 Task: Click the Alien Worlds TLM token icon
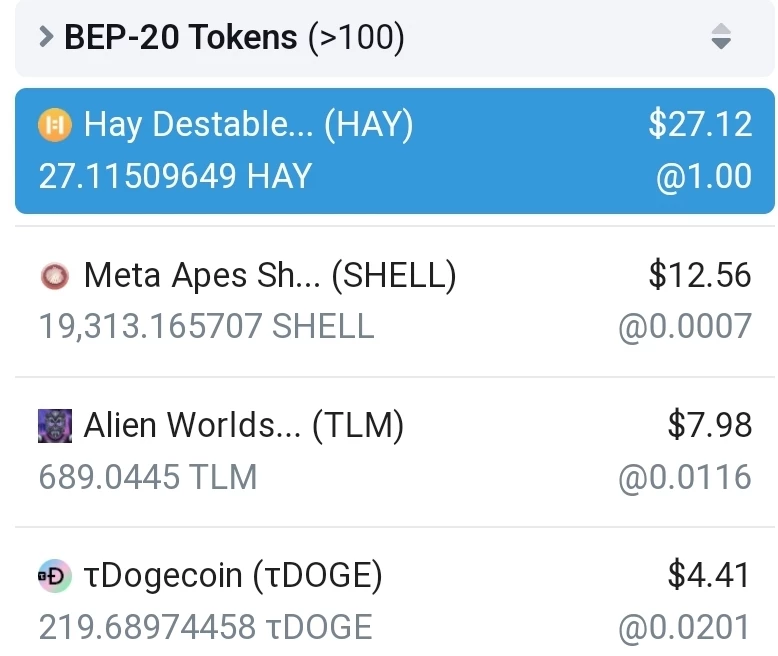coord(55,426)
